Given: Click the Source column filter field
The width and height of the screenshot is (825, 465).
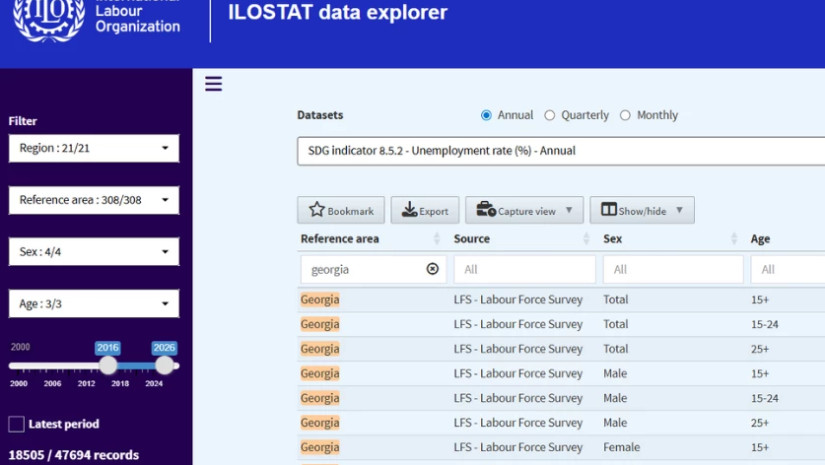Looking at the screenshot, I should [x=524, y=269].
